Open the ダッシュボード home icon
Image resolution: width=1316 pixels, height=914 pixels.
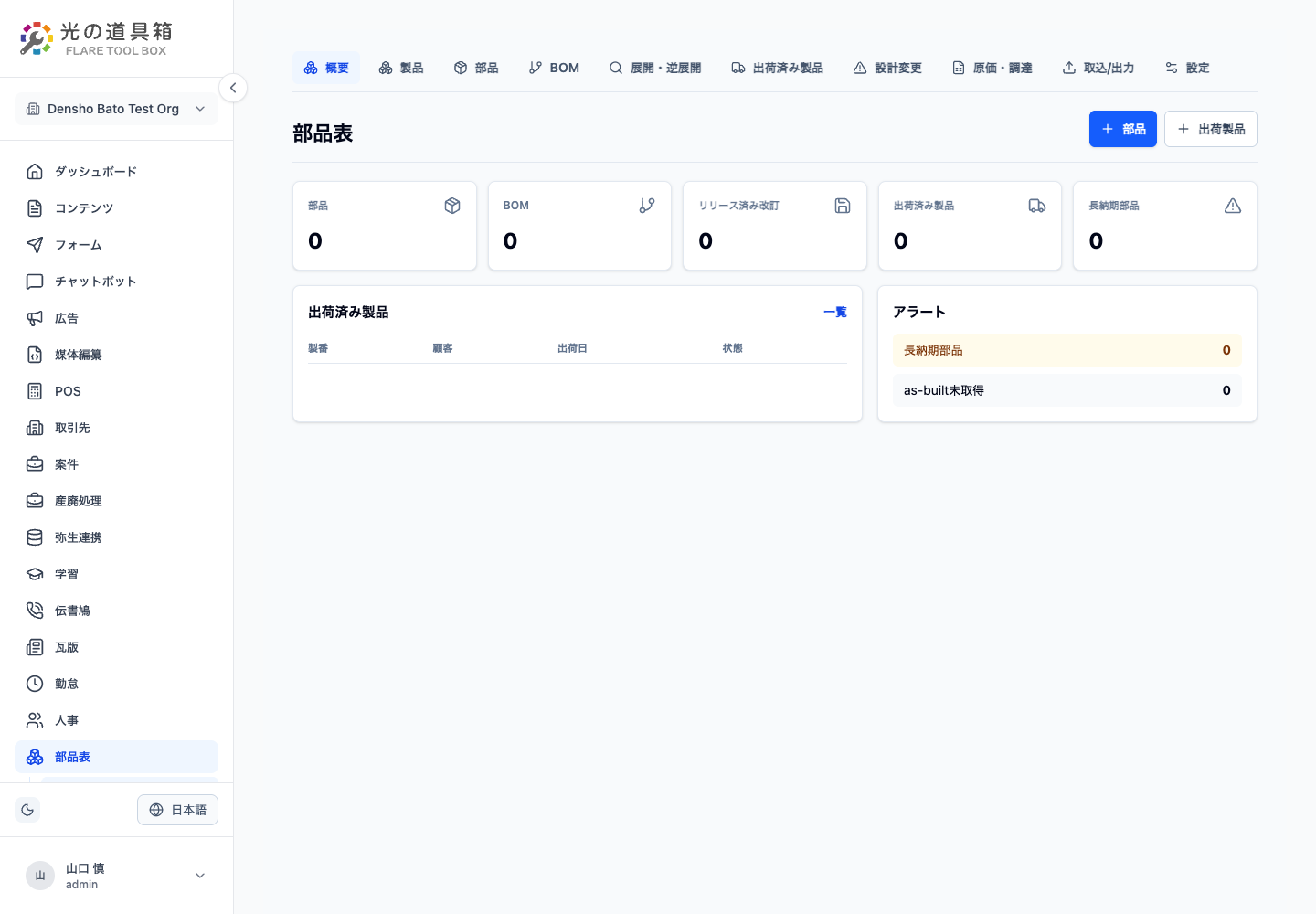pyautogui.click(x=35, y=172)
